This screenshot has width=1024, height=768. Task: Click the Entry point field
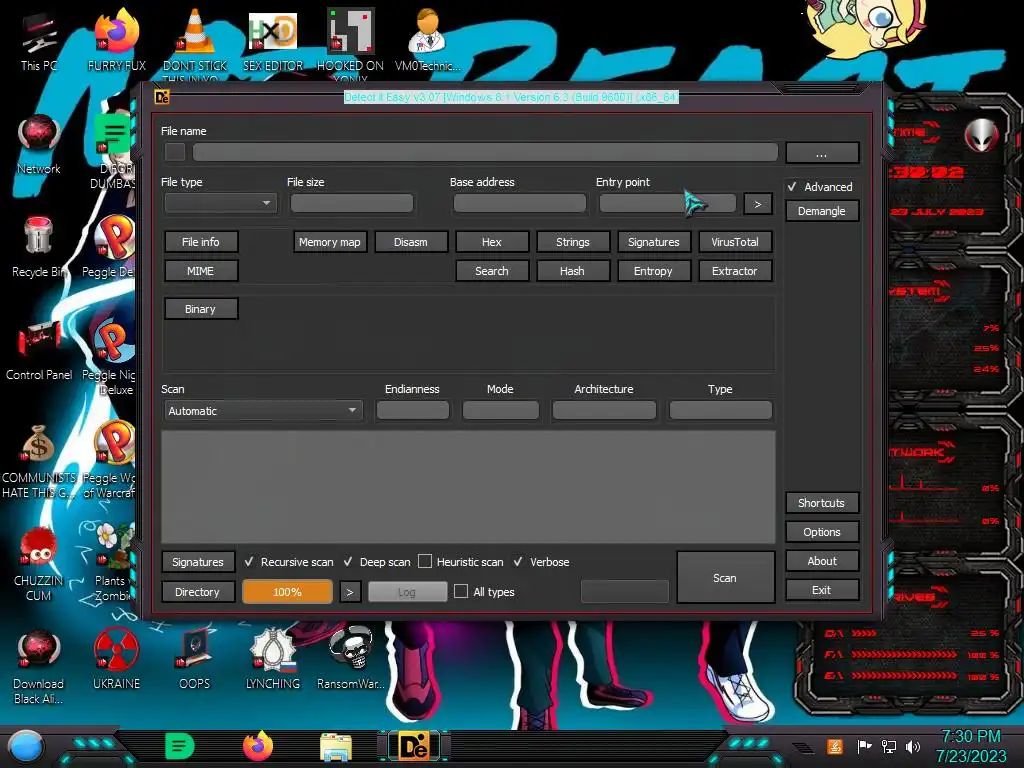tap(667, 203)
